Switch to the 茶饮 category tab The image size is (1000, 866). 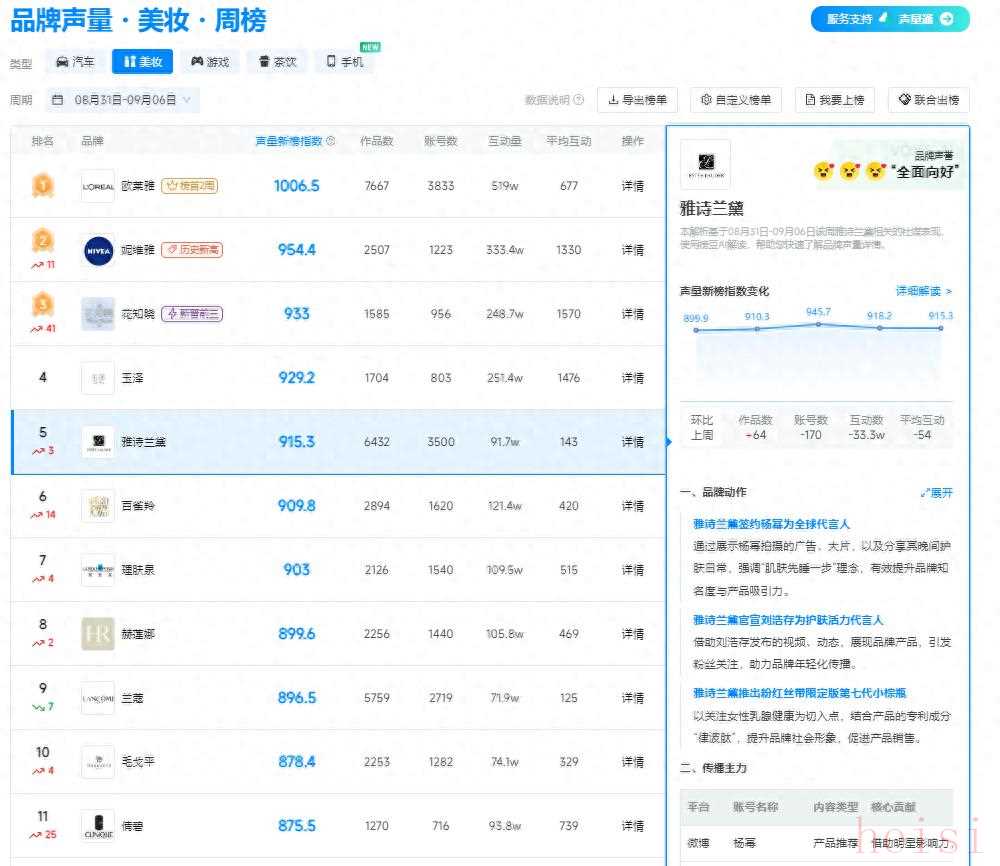click(x=277, y=62)
